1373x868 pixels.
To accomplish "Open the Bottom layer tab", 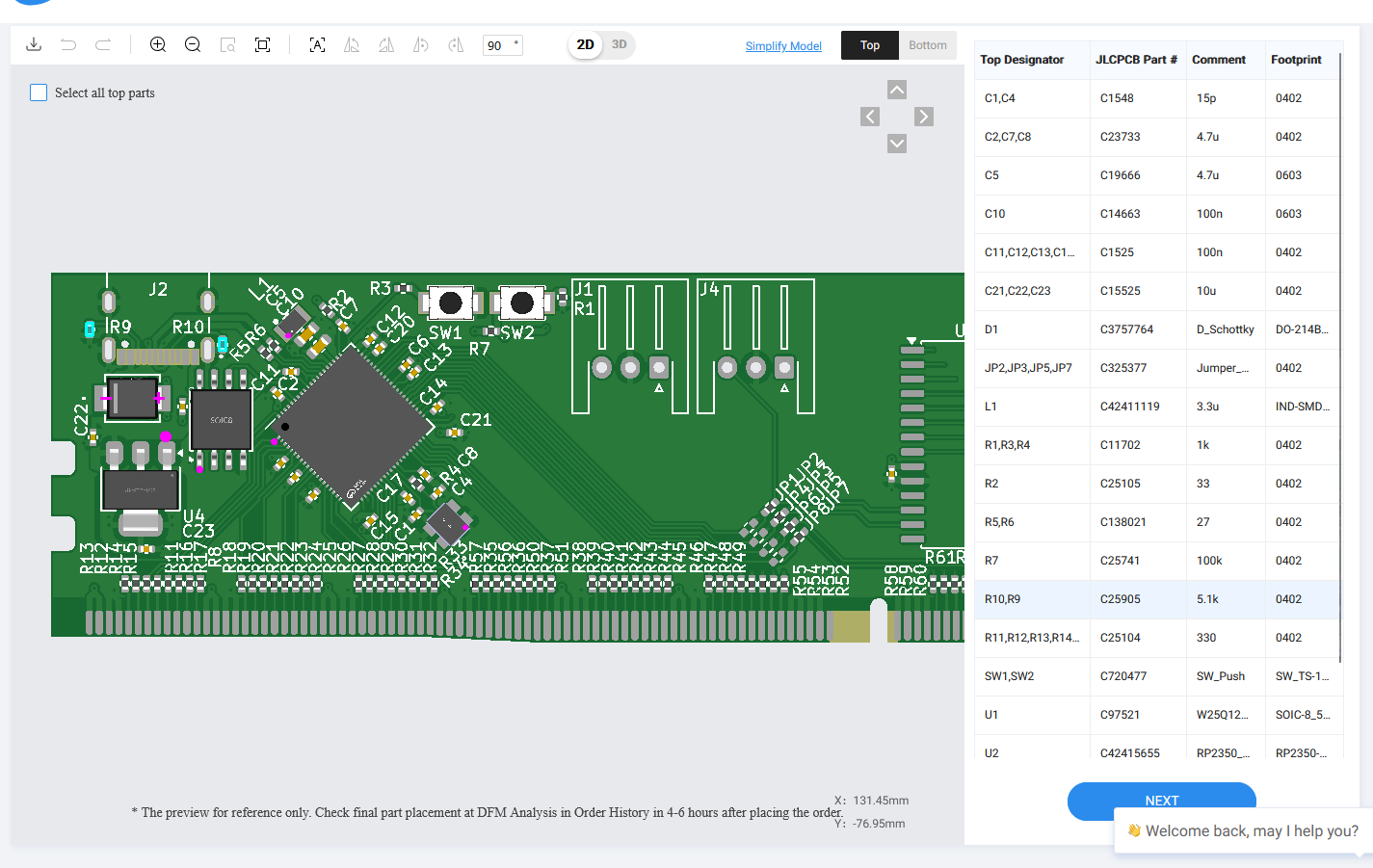I will pyautogui.click(x=927, y=45).
